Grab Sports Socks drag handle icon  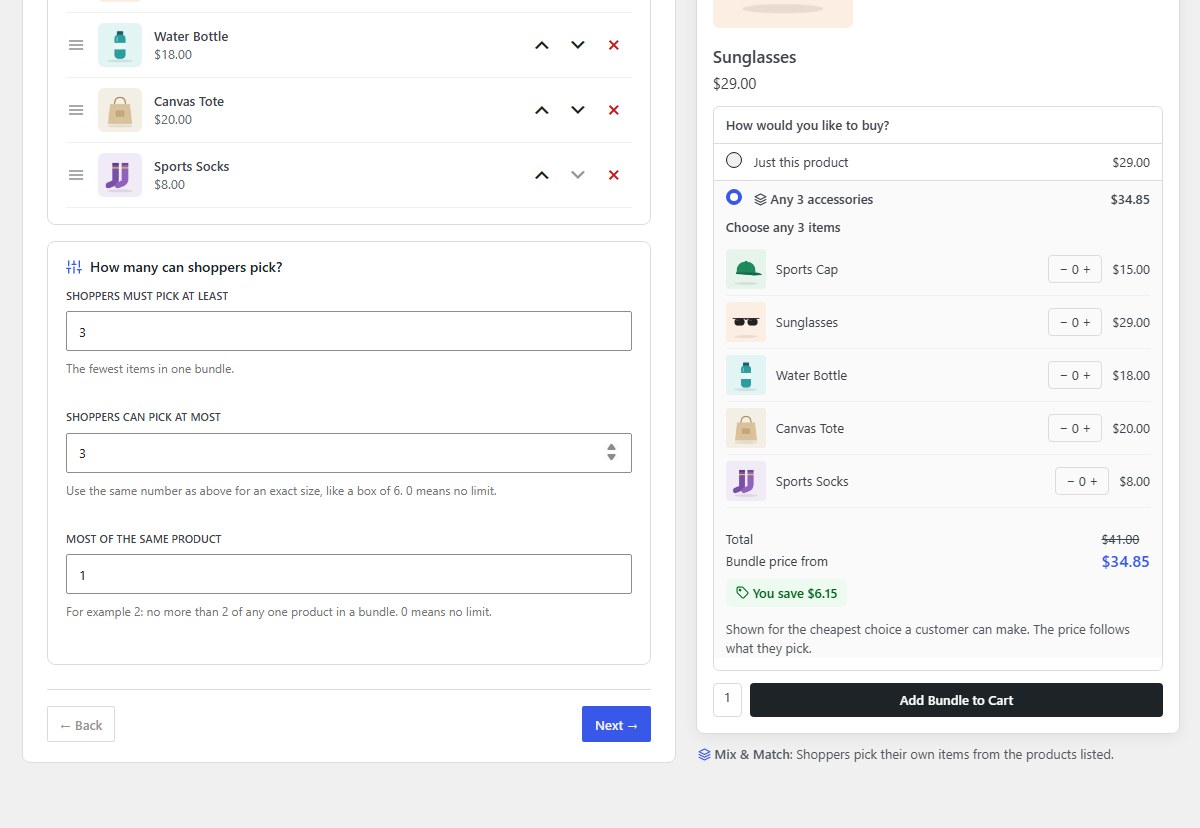click(x=76, y=175)
